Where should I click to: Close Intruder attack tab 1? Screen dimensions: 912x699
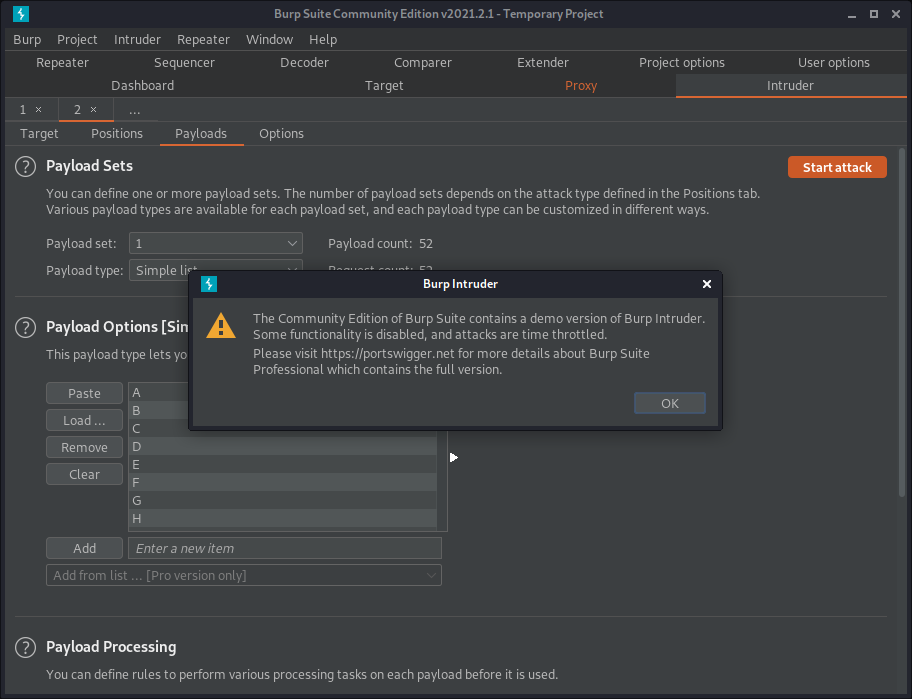click(x=38, y=109)
